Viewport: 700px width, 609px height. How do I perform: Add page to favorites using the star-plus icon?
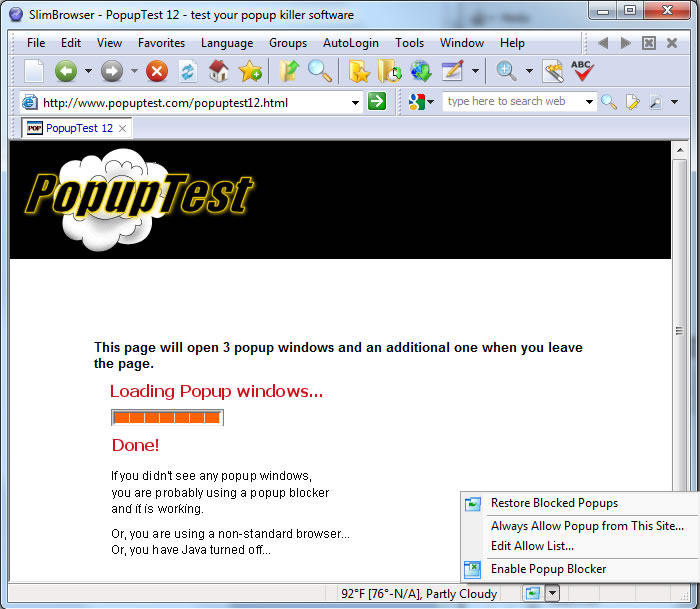pos(250,71)
